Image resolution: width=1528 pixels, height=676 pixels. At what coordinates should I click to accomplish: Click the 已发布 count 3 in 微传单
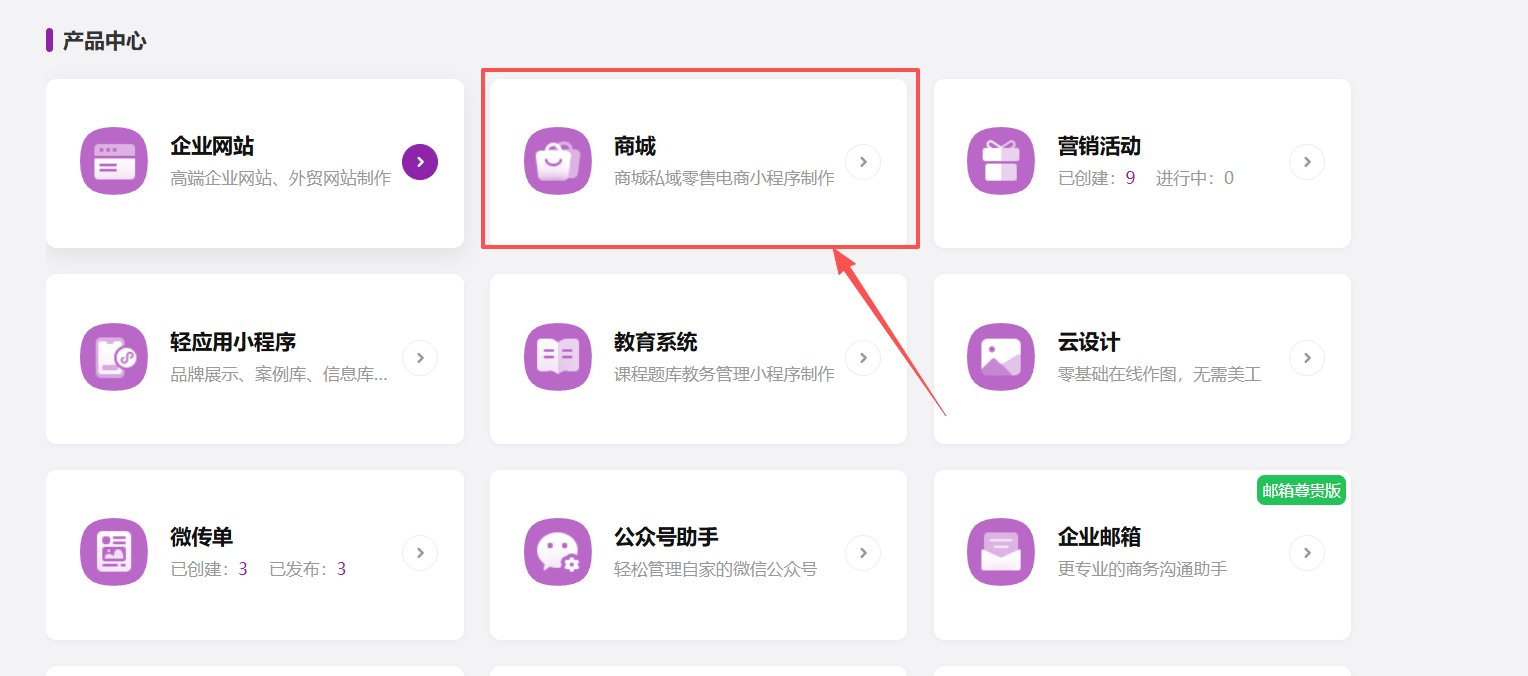341,569
